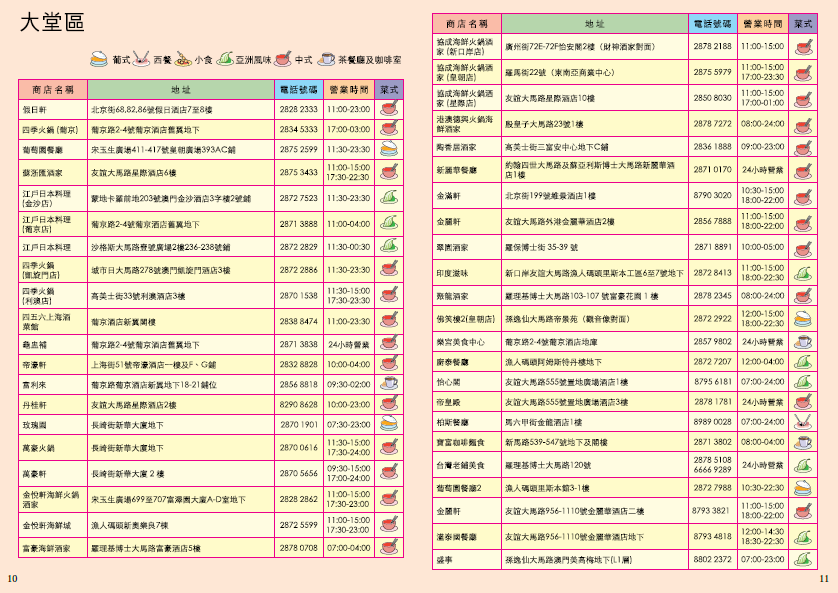Click the 葡式 Portuguese dish legend icon
Viewport: 838px width, 593px height.
point(99,59)
